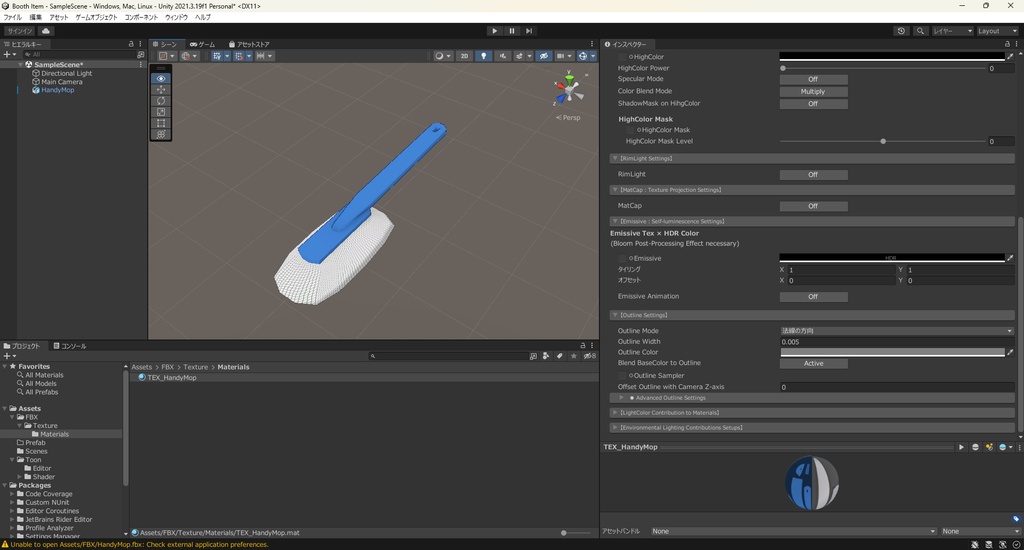Toggle ShadowMask on HihgColor Off button
Image resolution: width=1024 pixels, height=550 pixels.
pyautogui.click(x=813, y=104)
